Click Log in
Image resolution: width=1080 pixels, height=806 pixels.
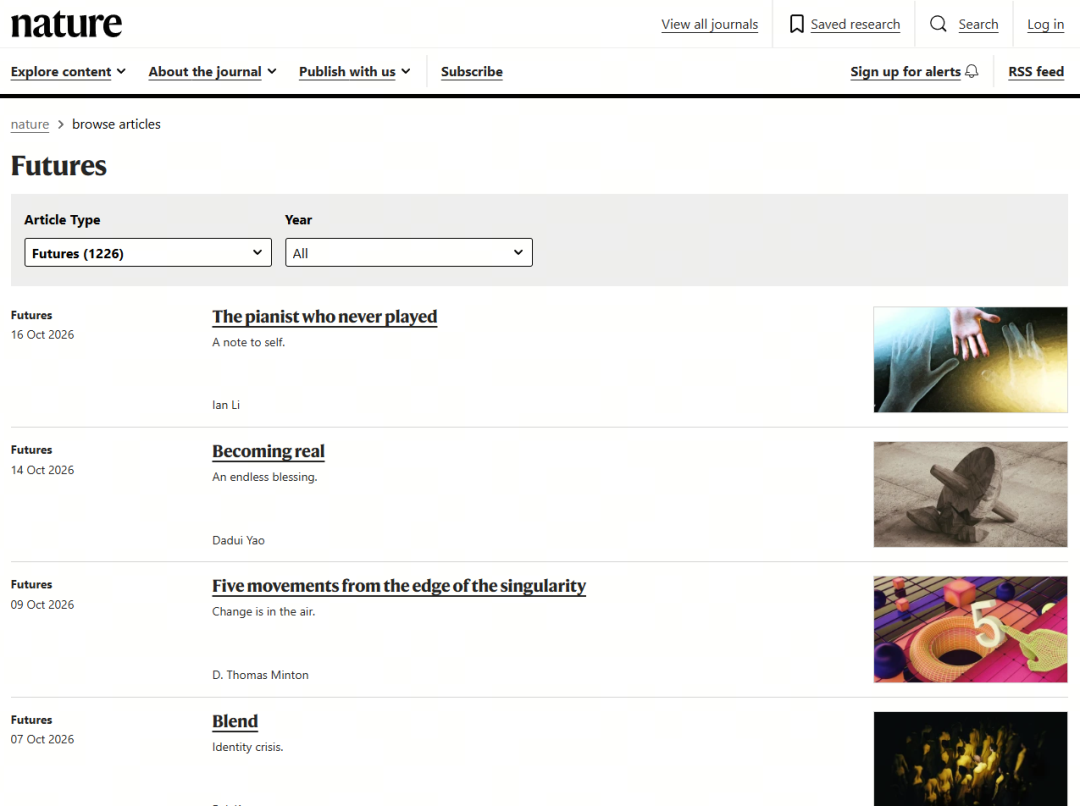pos(1046,24)
